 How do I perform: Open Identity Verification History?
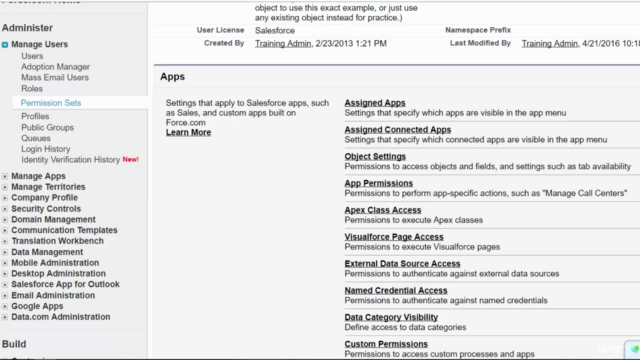(71, 160)
